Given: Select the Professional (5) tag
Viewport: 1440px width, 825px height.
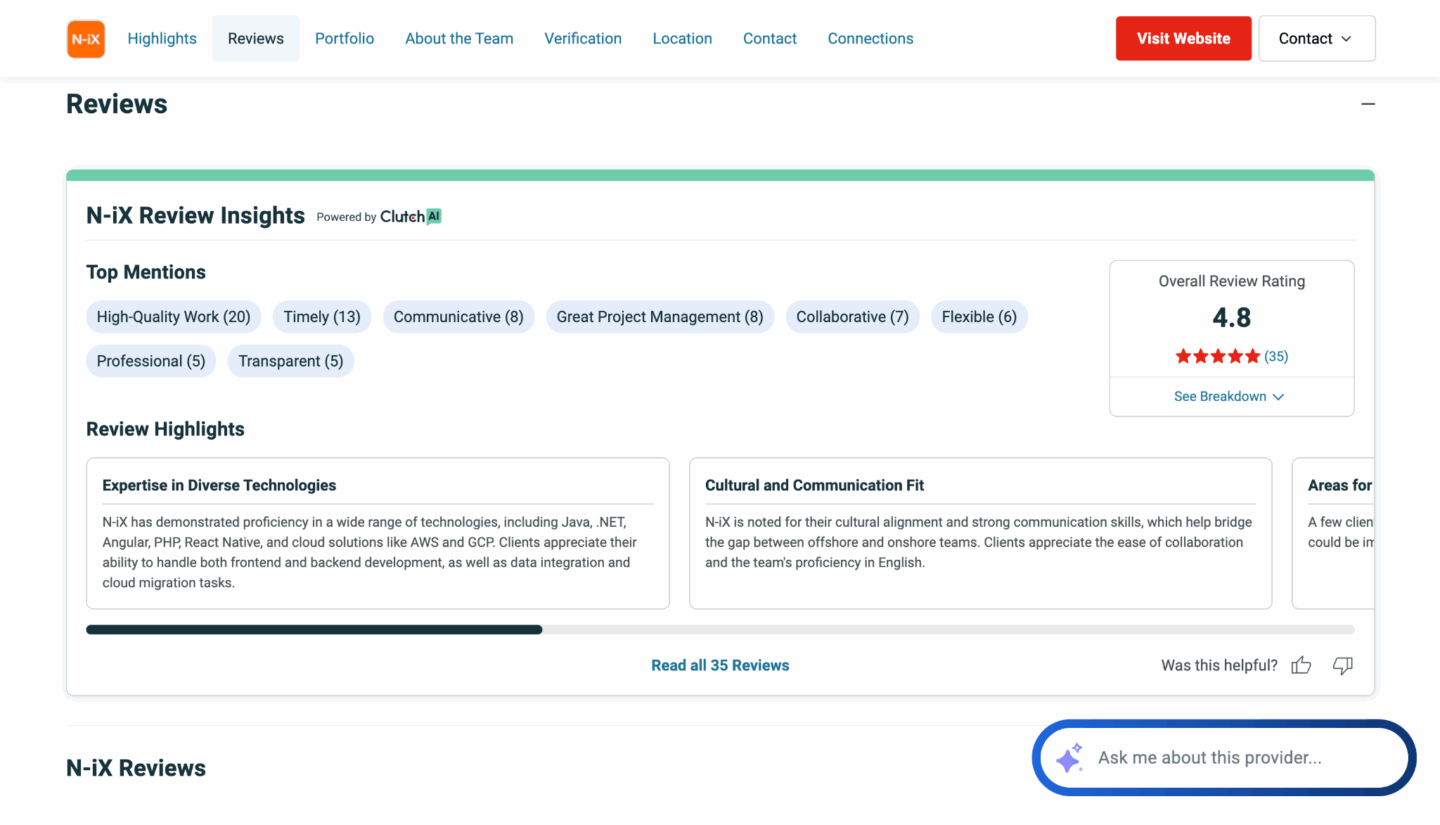Looking at the screenshot, I should coord(151,361).
